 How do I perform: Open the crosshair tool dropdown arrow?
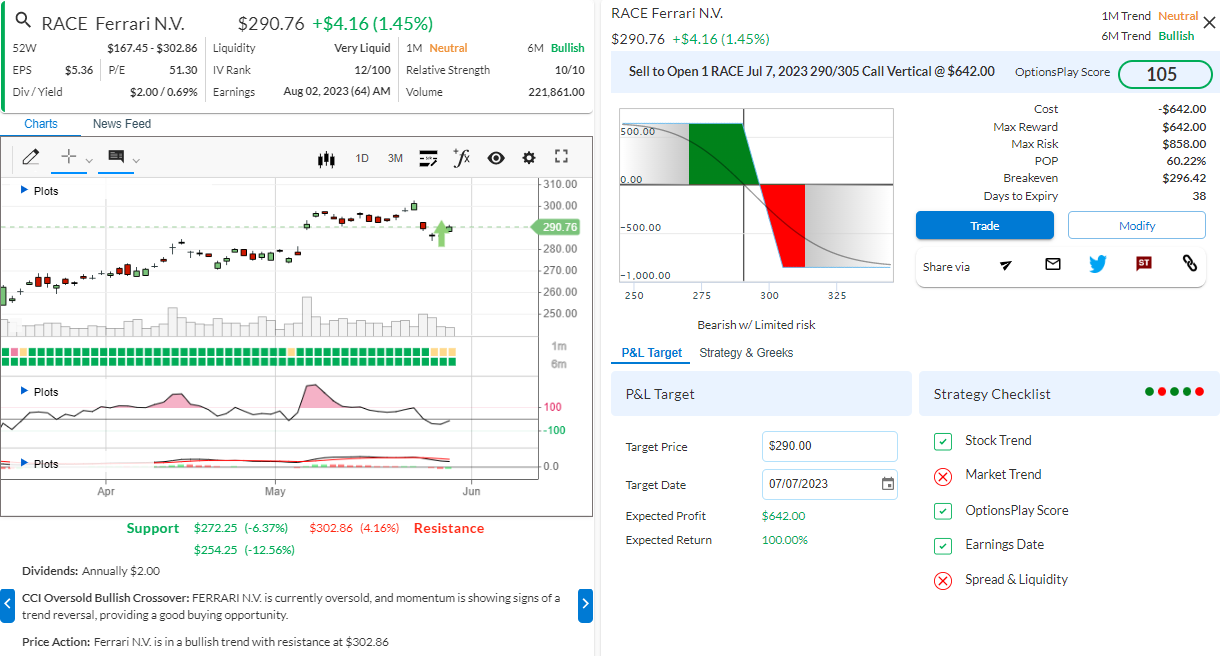click(89, 160)
